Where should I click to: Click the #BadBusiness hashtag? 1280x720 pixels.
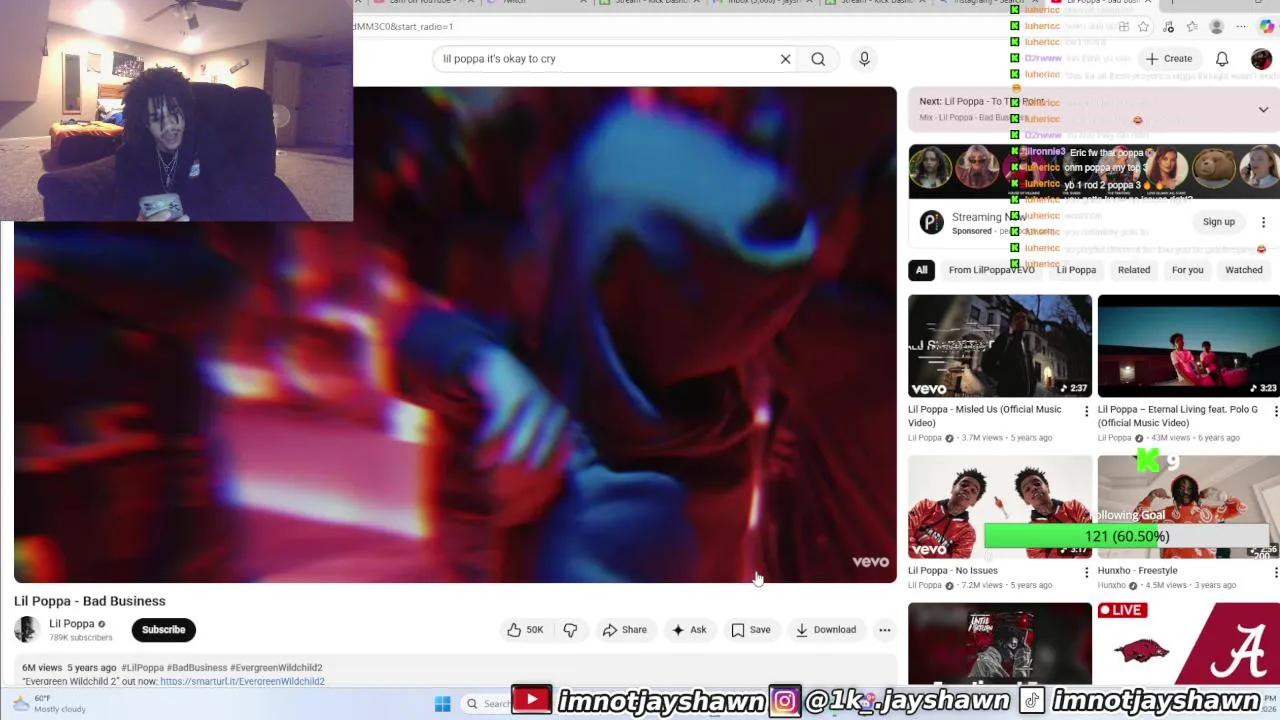pyautogui.click(x=197, y=668)
